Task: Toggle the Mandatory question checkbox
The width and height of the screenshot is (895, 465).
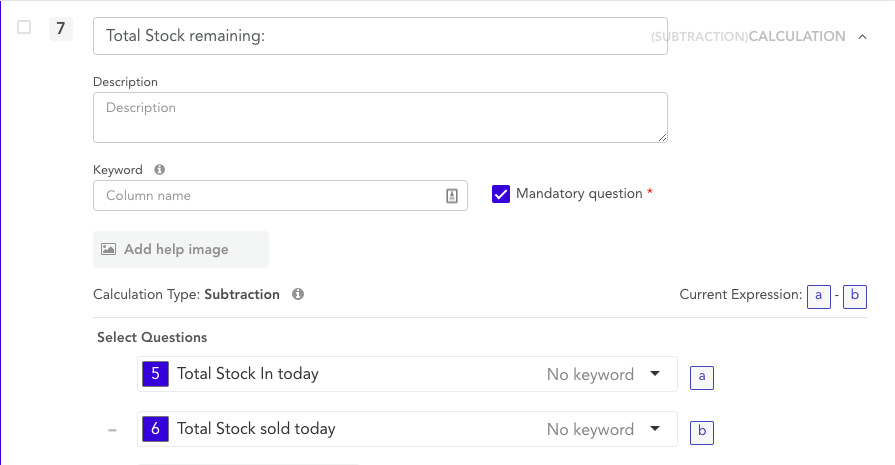Action: [x=501, y=194]
